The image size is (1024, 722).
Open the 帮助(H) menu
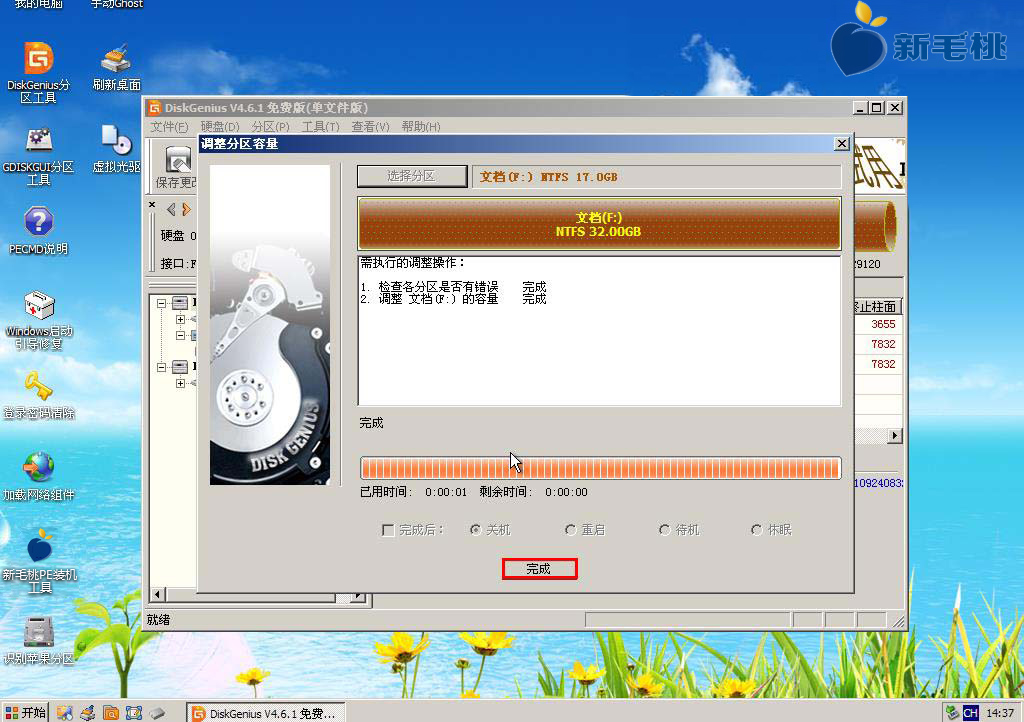421,127
